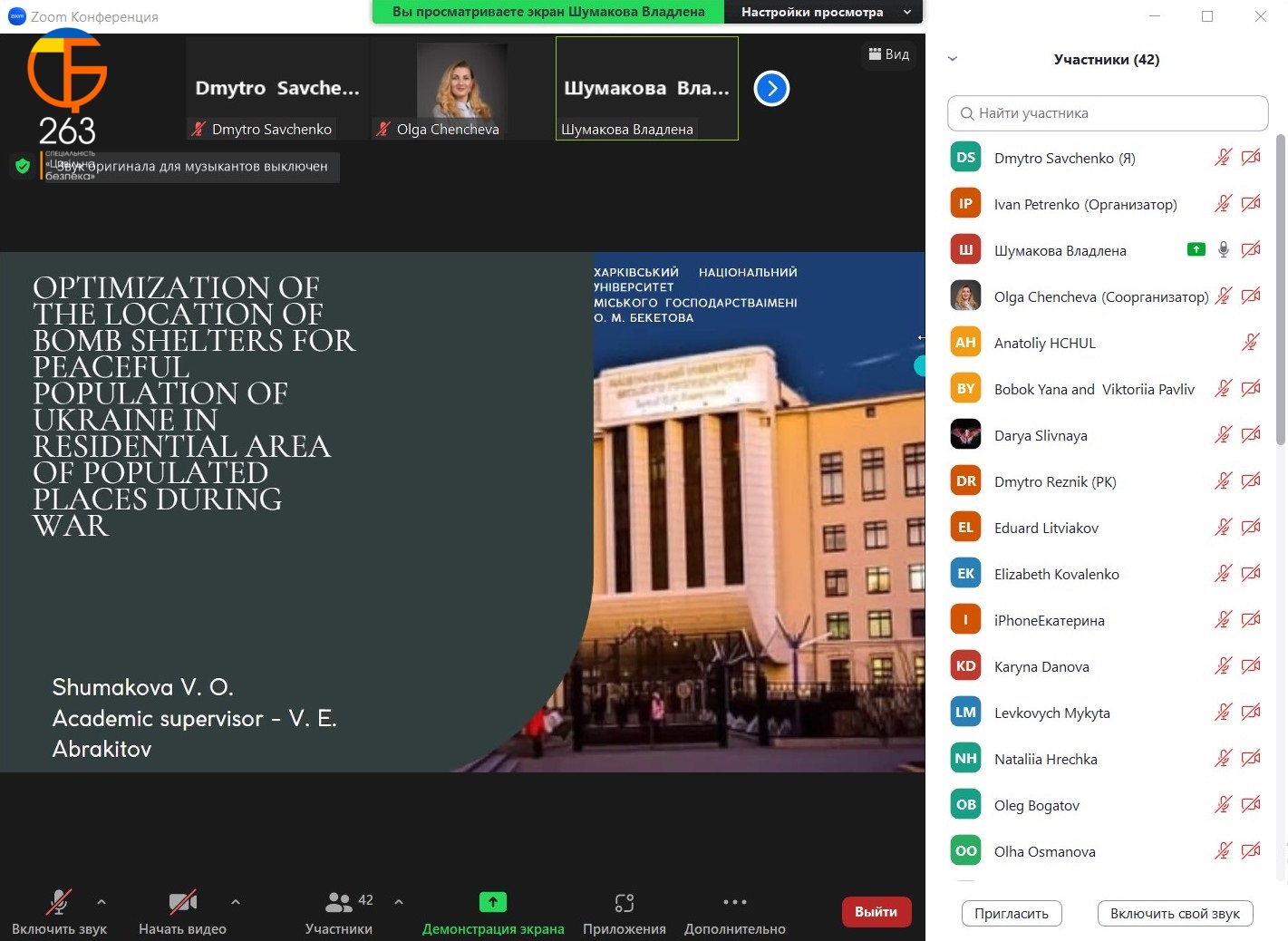Click Karyna Danova's muted microphone icon

[1224, 666]
